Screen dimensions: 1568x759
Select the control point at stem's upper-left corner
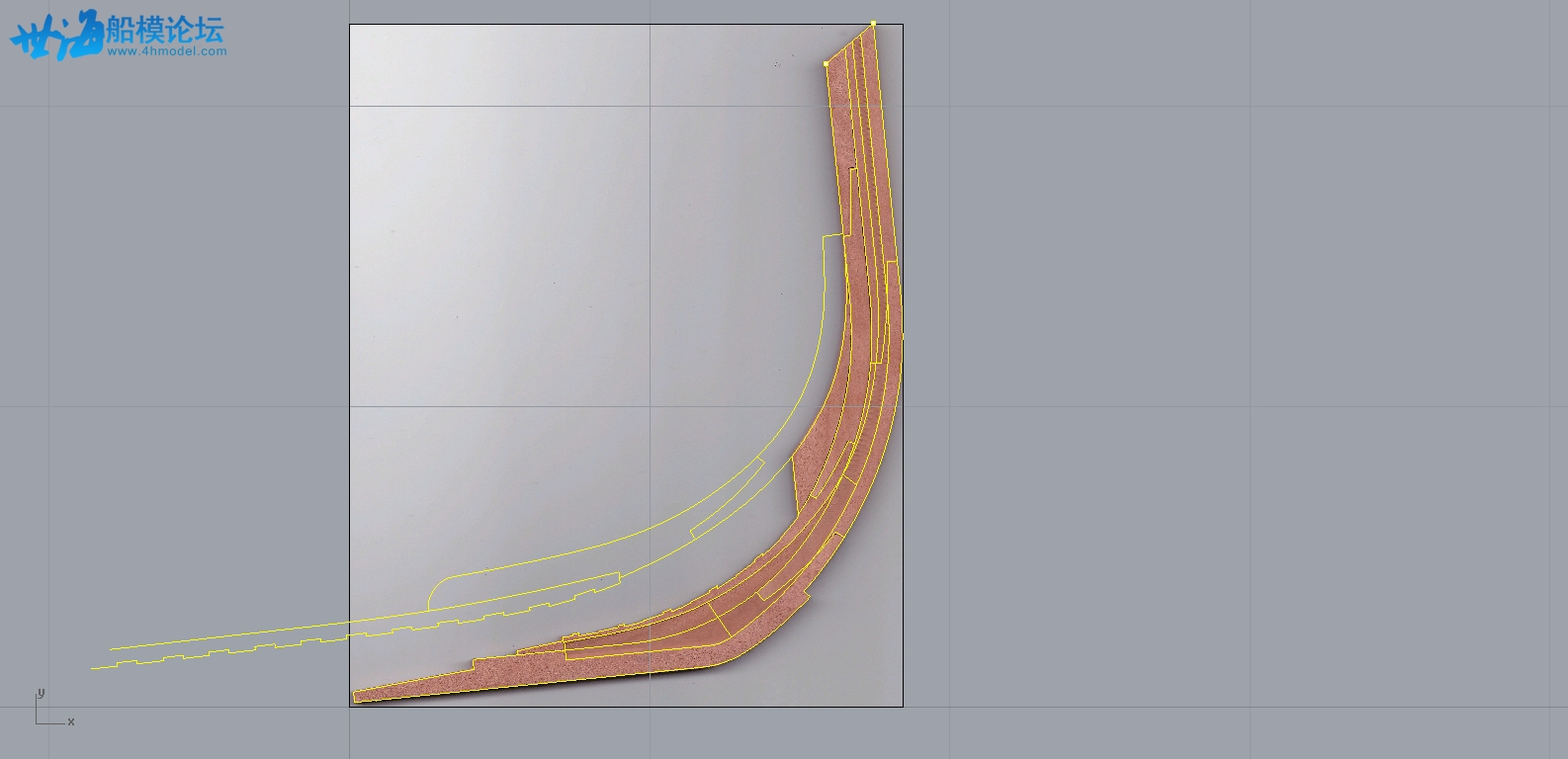coord(826,64)
